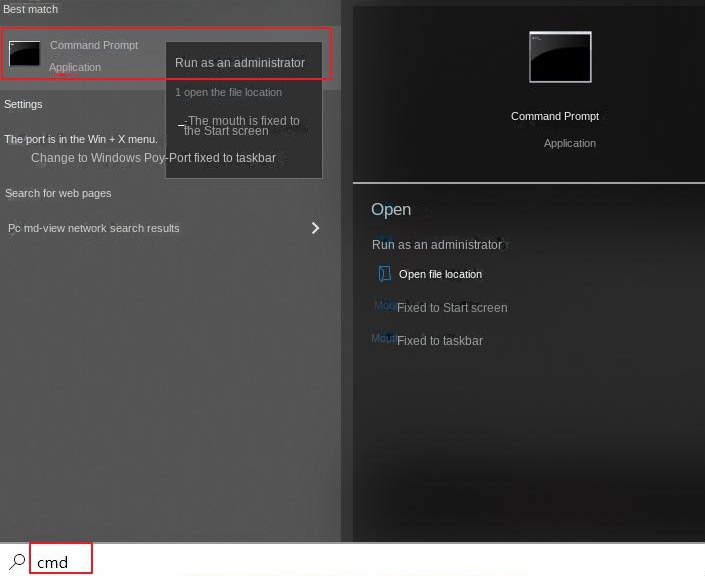Screen dimensions: 705x576
Task: Click the magnifier search icon in search bar
Action: pyautogui.click(x=17, y=561)
